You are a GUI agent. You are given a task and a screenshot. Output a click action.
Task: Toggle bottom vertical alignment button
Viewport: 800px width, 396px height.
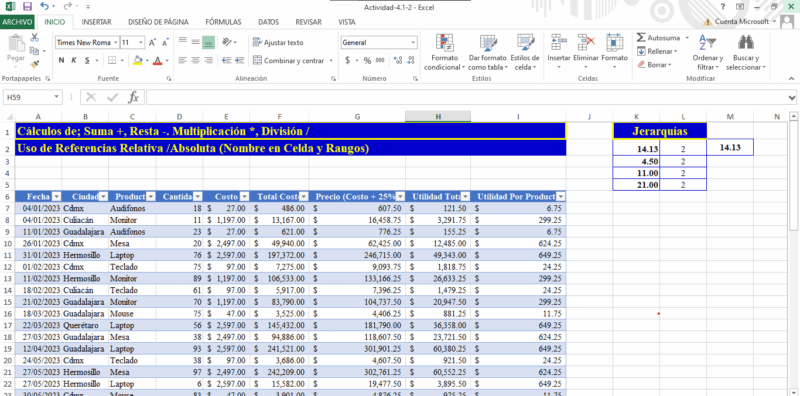click(x=208, y=43)
